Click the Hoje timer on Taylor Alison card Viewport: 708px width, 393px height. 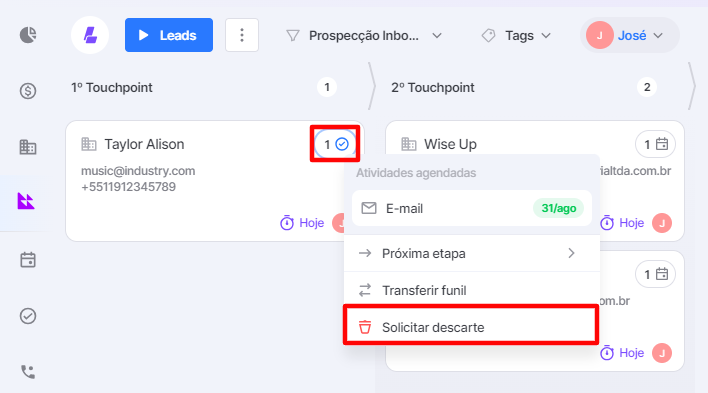pos(302,223)
